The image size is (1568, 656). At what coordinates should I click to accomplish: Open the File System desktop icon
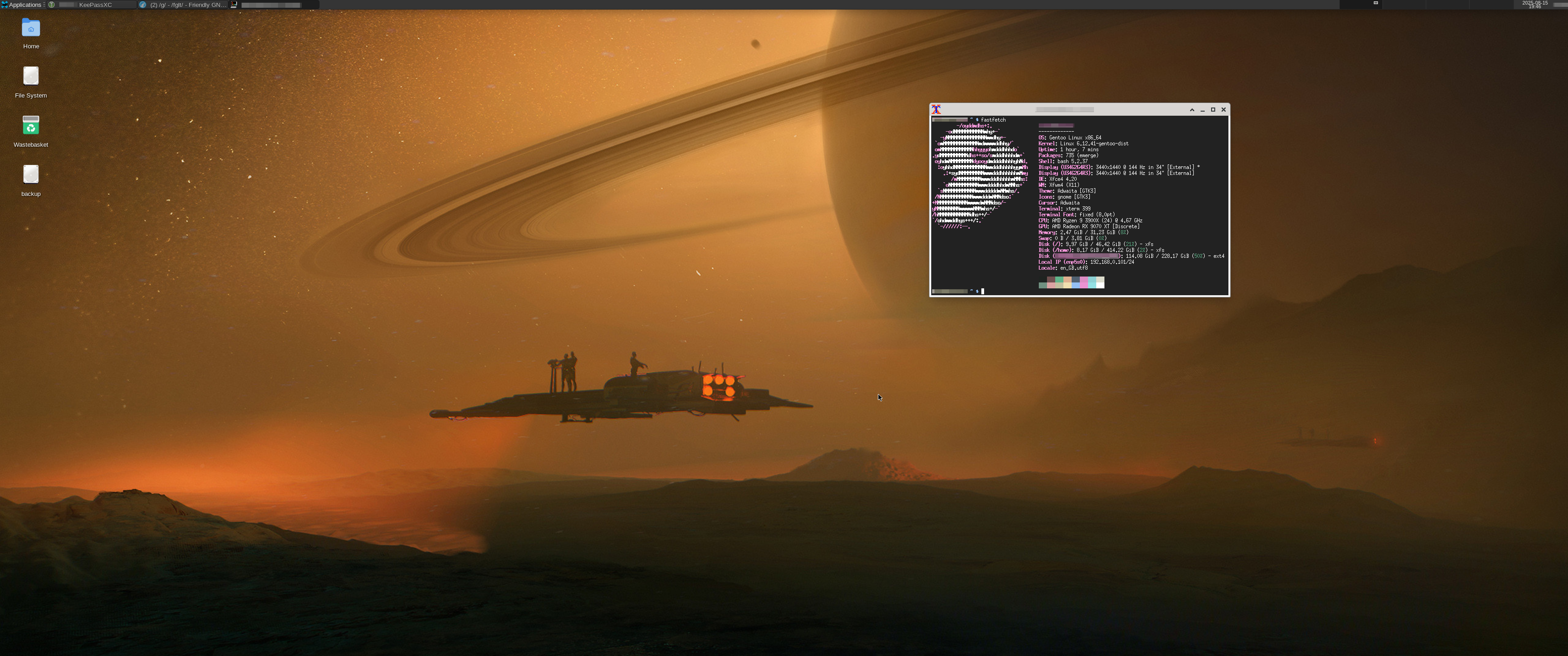tap(31, 77)
